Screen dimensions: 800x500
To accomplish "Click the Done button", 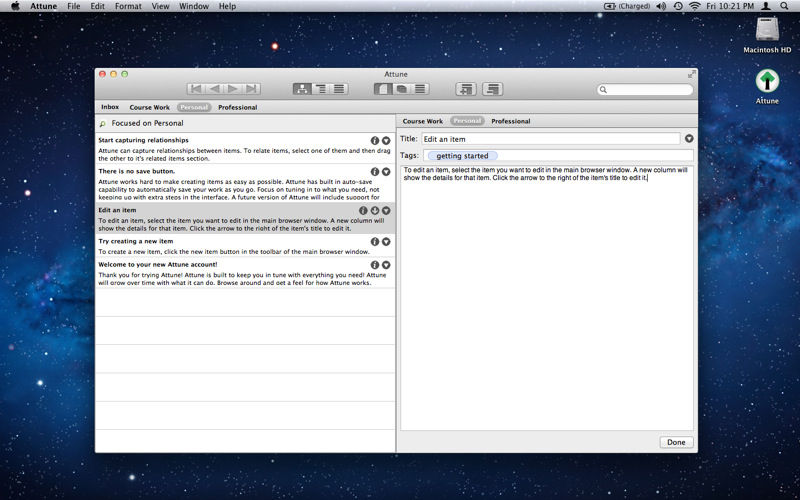I will (x=676, y=442).
